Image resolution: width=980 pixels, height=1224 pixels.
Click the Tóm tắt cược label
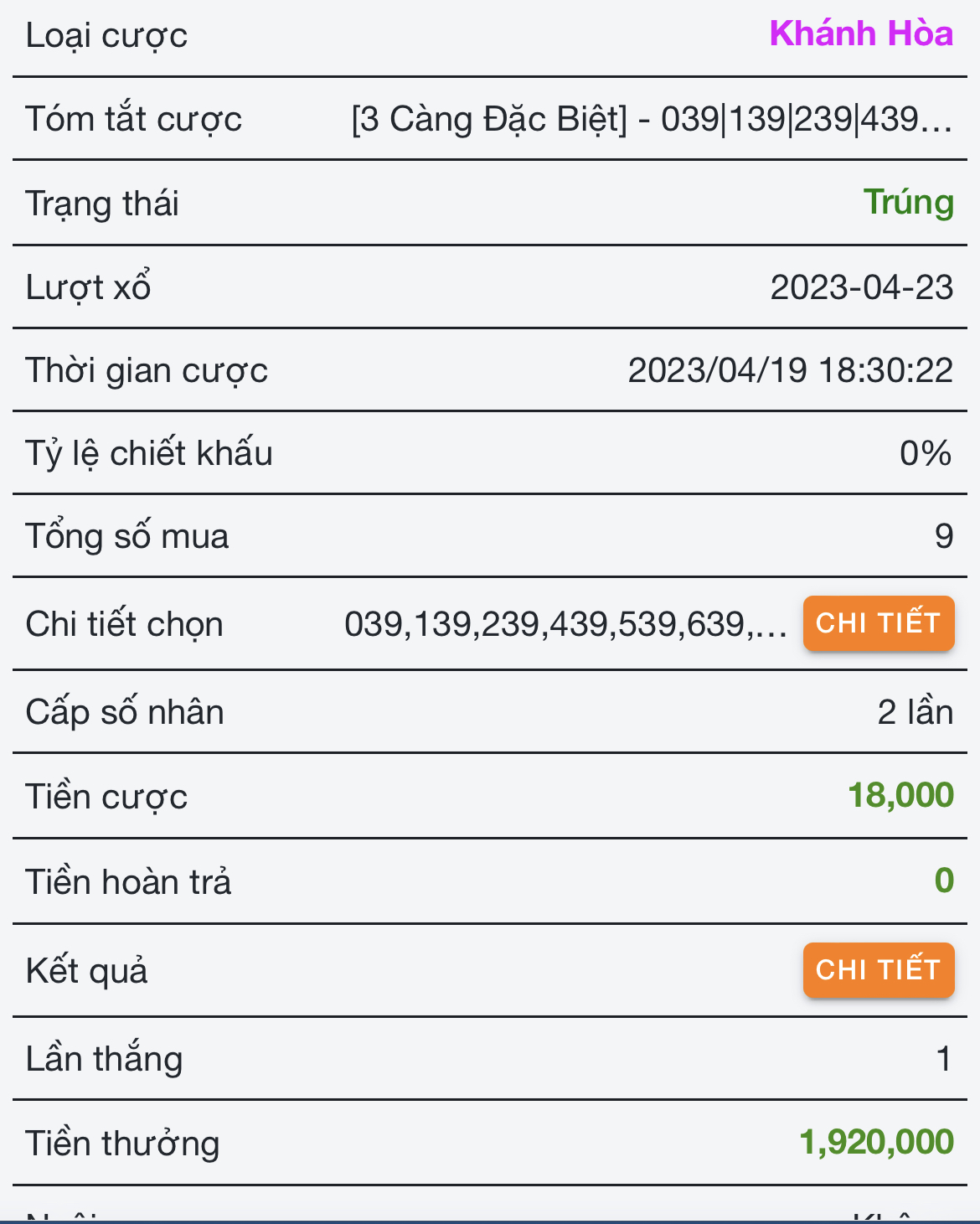[133, 120]
